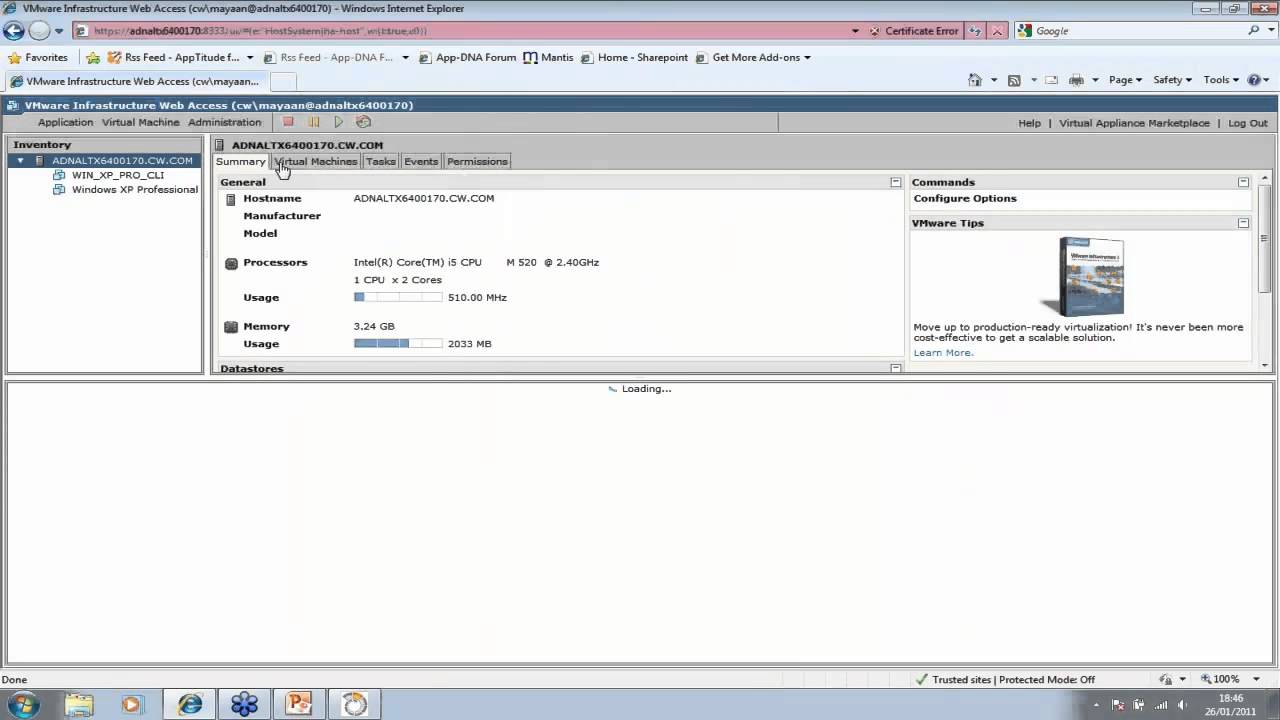
Task: Click the Refresh icon next to Certificate Error
Action: (x=975, y=31)
